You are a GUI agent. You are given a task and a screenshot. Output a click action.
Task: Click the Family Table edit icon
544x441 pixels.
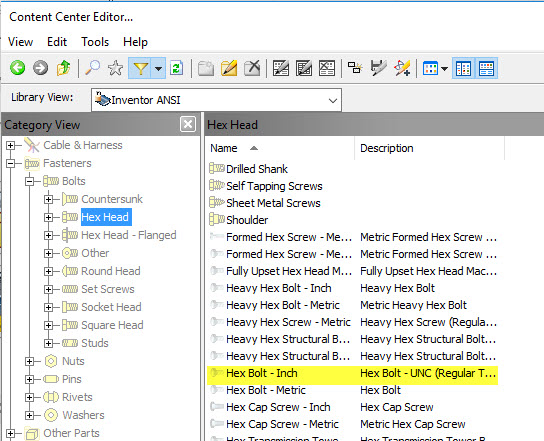281,68
